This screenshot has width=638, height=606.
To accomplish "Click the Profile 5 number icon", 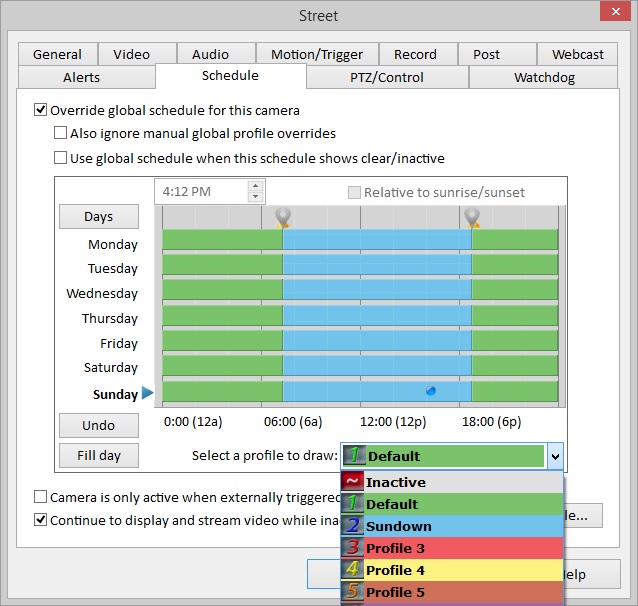I will (352, 592).
